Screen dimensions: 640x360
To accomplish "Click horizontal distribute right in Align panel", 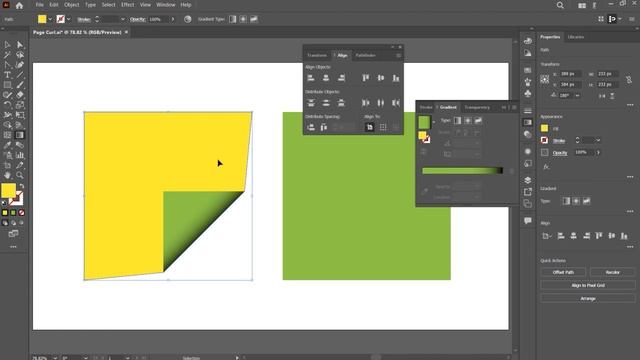I will coord(396,103).
